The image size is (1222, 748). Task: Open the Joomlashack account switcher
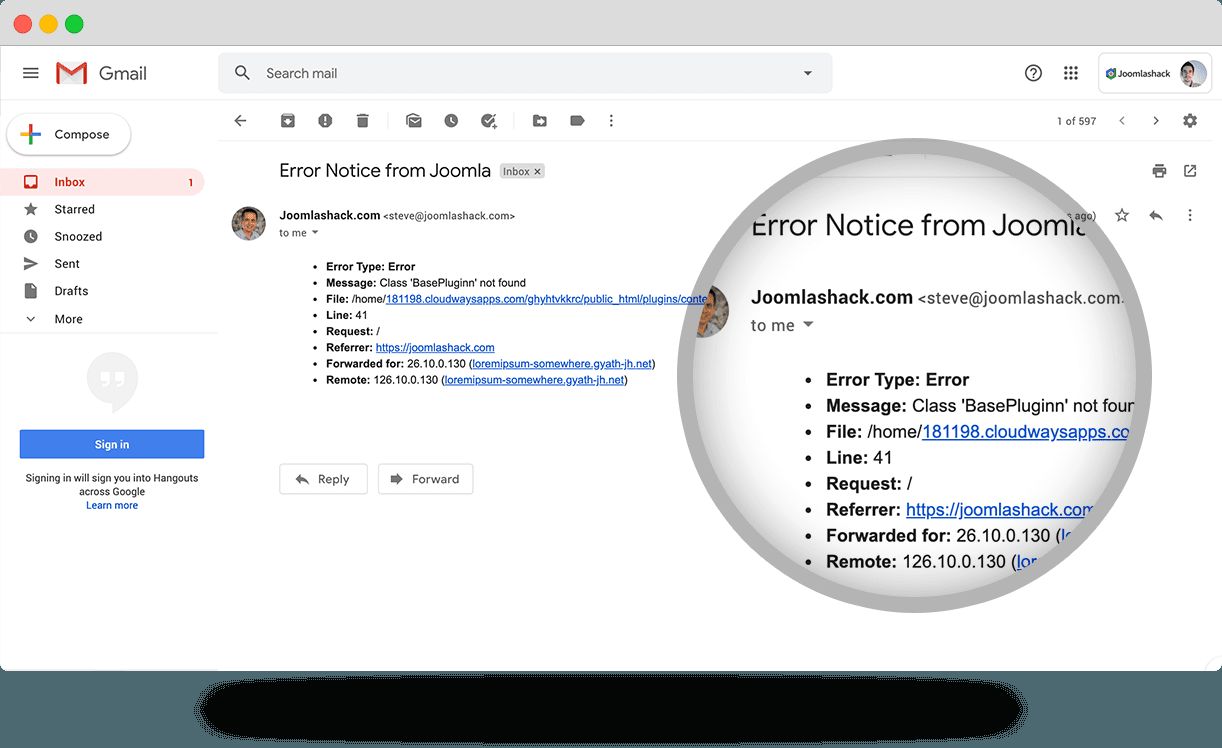click(x=1155, y=73)
